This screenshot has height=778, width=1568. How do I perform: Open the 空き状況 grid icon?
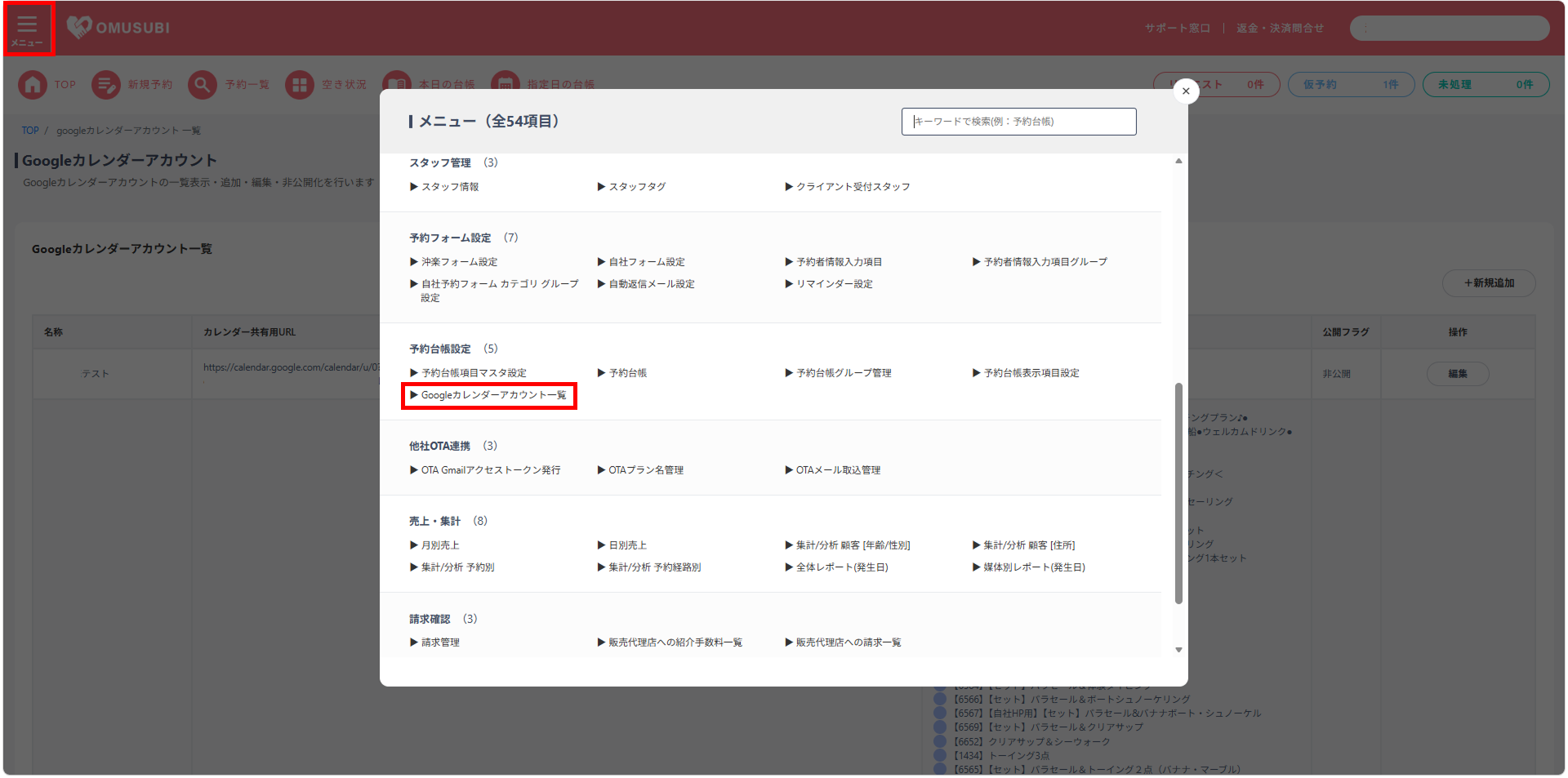click(x=300, y=85)
